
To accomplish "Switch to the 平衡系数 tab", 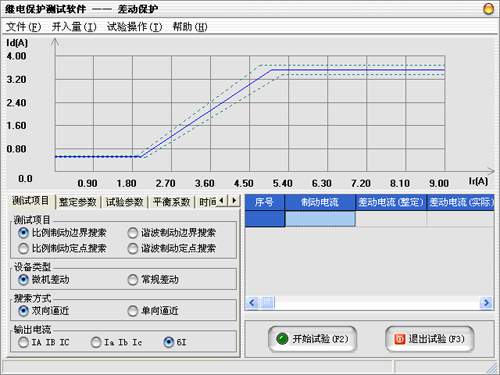I will [171, 202].
